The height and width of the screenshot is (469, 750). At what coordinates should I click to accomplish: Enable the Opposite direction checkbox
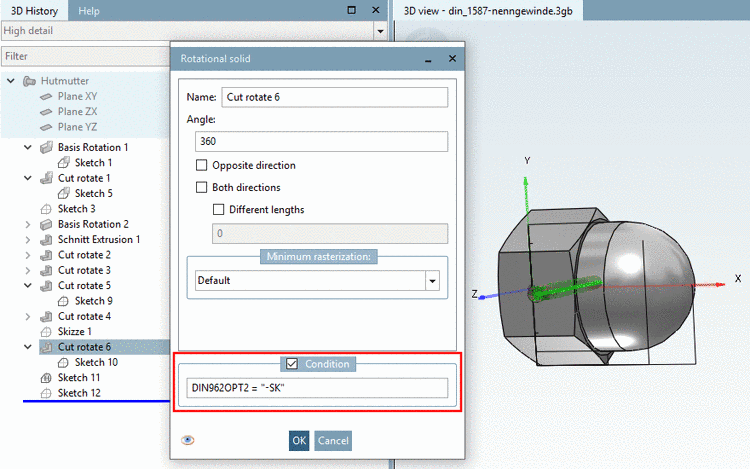pos(201,165)
